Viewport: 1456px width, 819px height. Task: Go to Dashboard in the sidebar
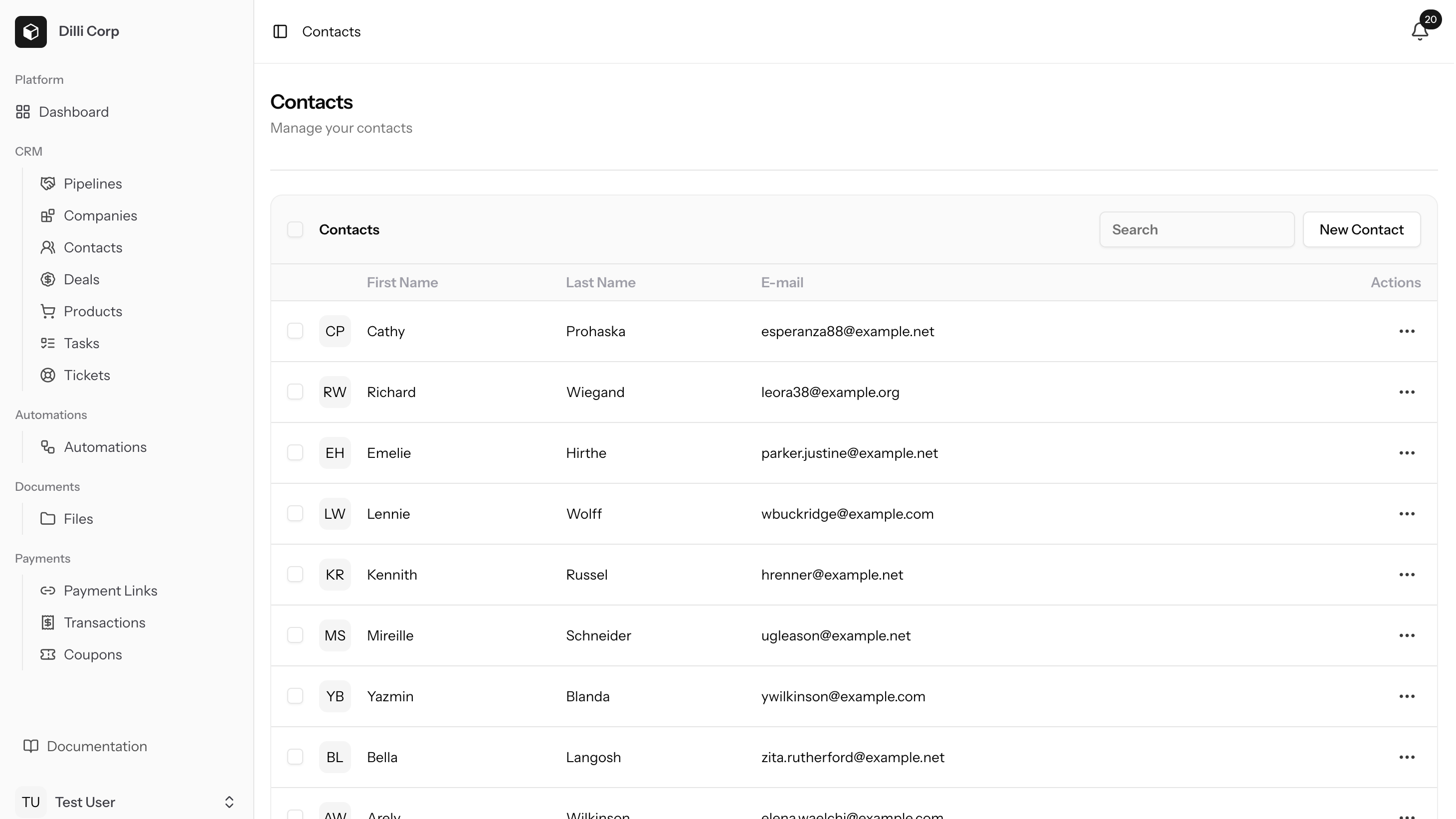pyautogui.click(x=73, y=112)
